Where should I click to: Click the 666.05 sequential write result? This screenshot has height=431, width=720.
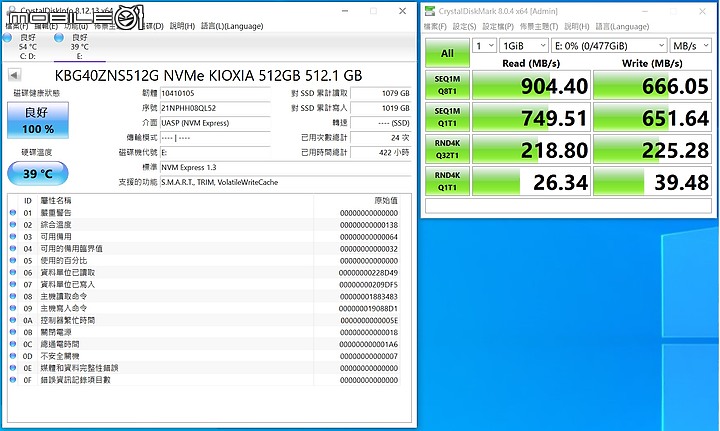pyautogui.click(x=652, y=85)
